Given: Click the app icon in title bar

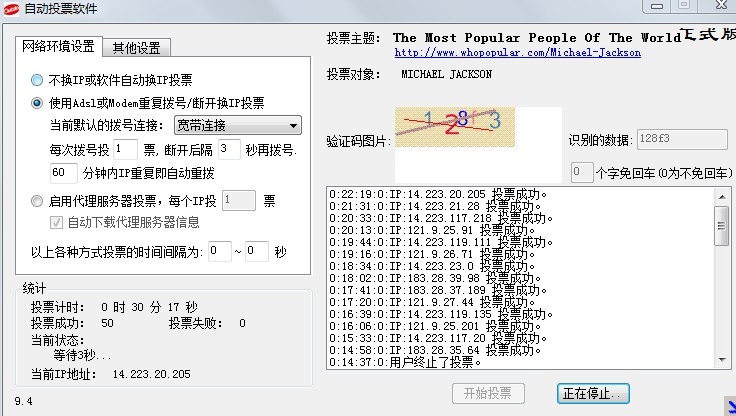Looking at the screenshot, I should tap(12, 9).
